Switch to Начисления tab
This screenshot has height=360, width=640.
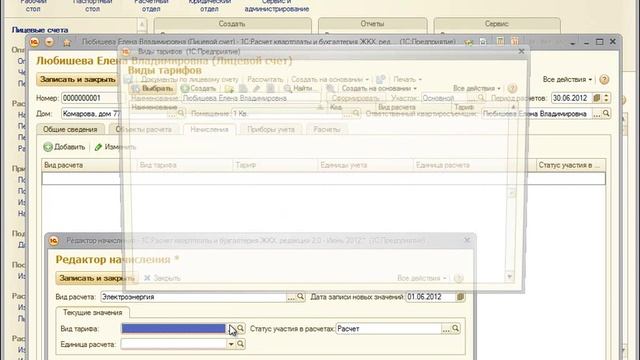click(x=209, y=129)
